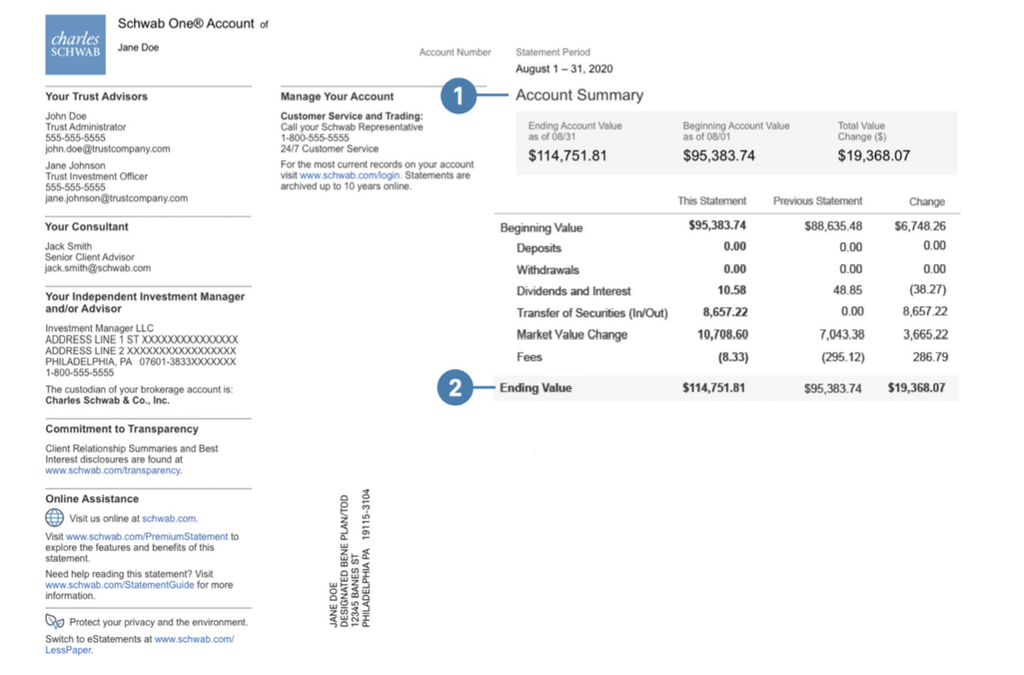The width and height of the screenshot is (1024, 675).
Task: Click the Ending Value row label
Action: pos(536,388)
